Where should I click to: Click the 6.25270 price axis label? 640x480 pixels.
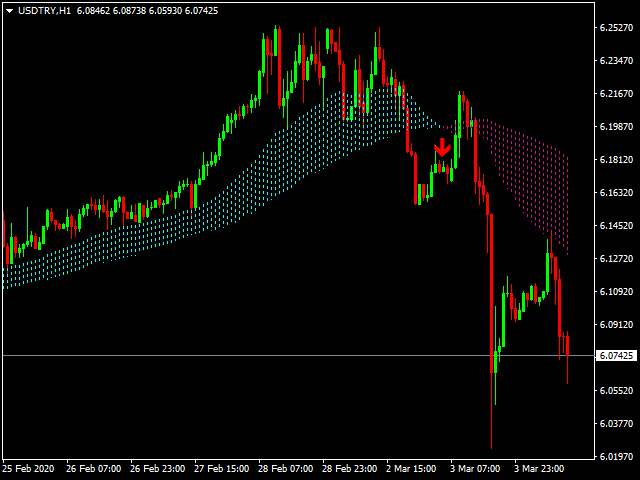616,28
